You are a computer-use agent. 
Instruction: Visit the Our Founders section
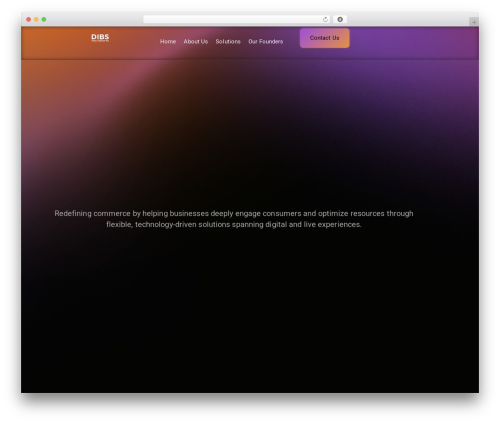[266, 41]
